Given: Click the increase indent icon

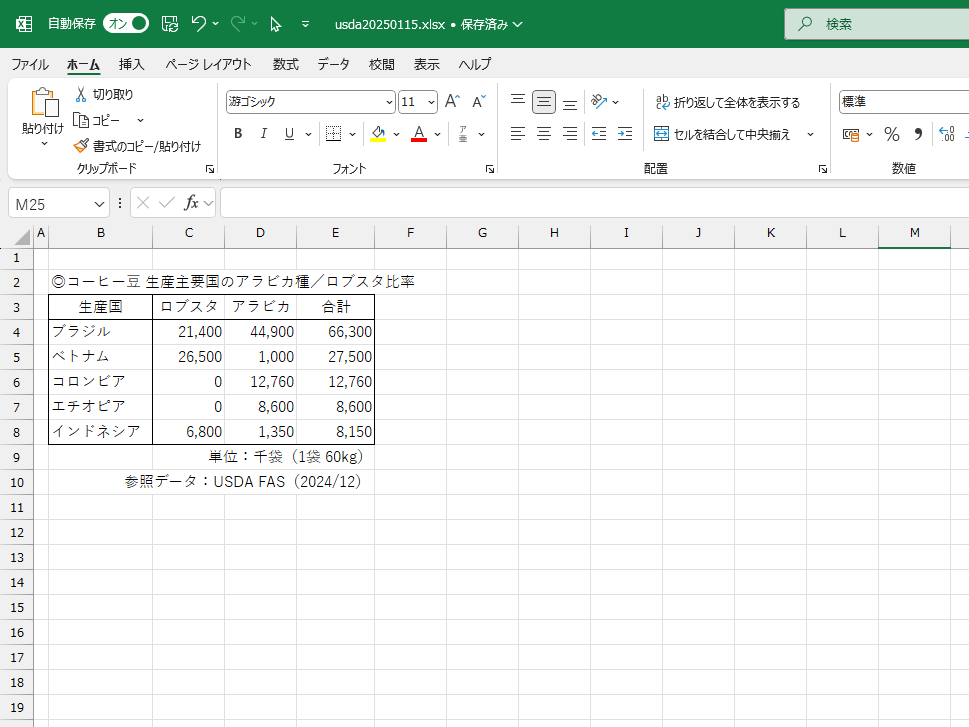Looking at the screenshot, I should [625, 134].
